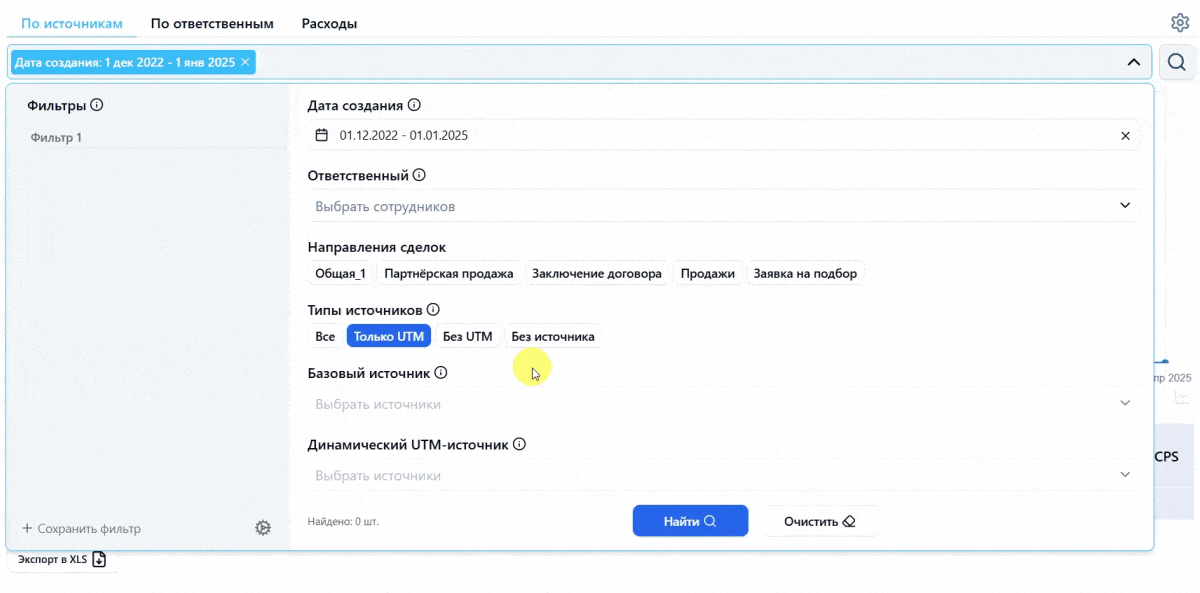Switch to По ответственным tab

212,23
